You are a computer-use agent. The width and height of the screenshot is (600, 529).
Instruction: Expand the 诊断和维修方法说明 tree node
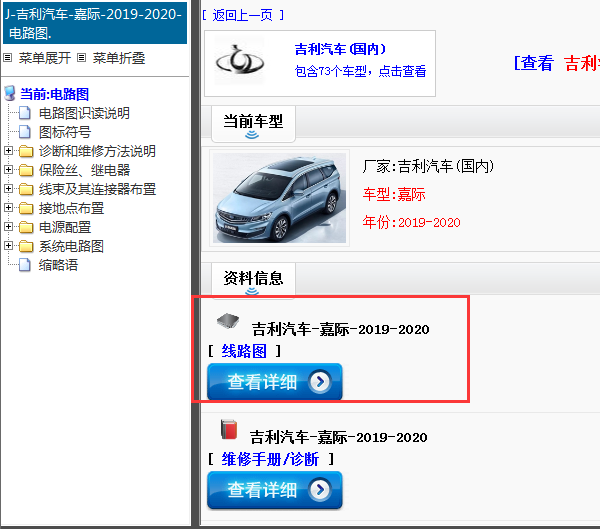(x=8, y=150)
